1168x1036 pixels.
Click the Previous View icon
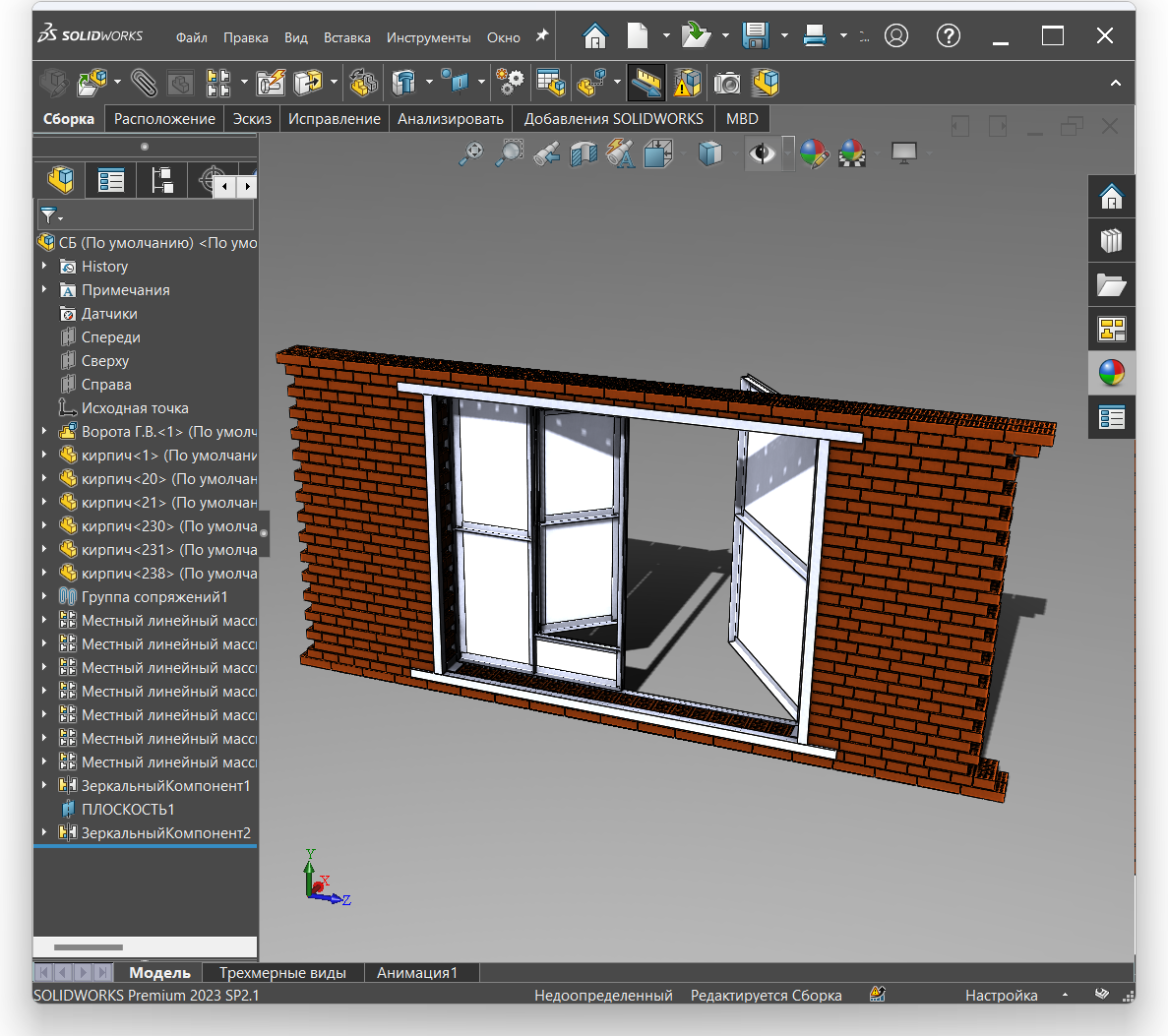[x=547, y=153]
